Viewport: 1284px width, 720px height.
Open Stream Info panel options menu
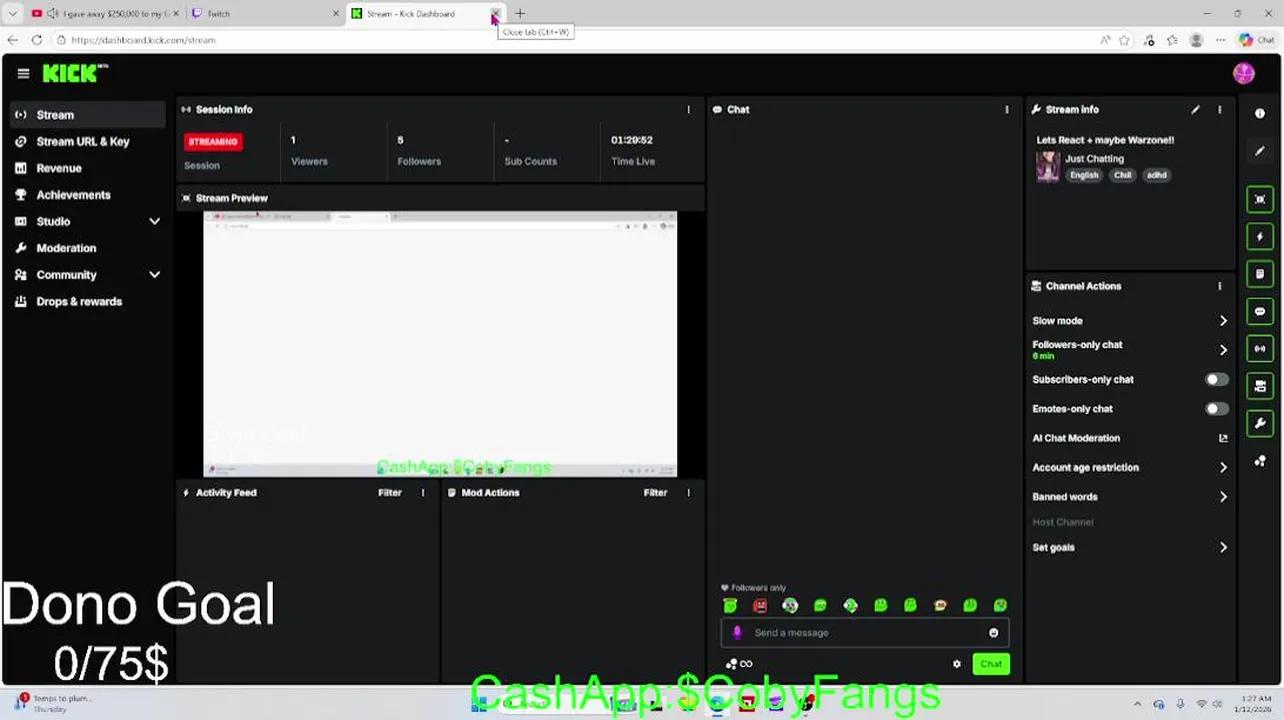tap(1219, 109)
